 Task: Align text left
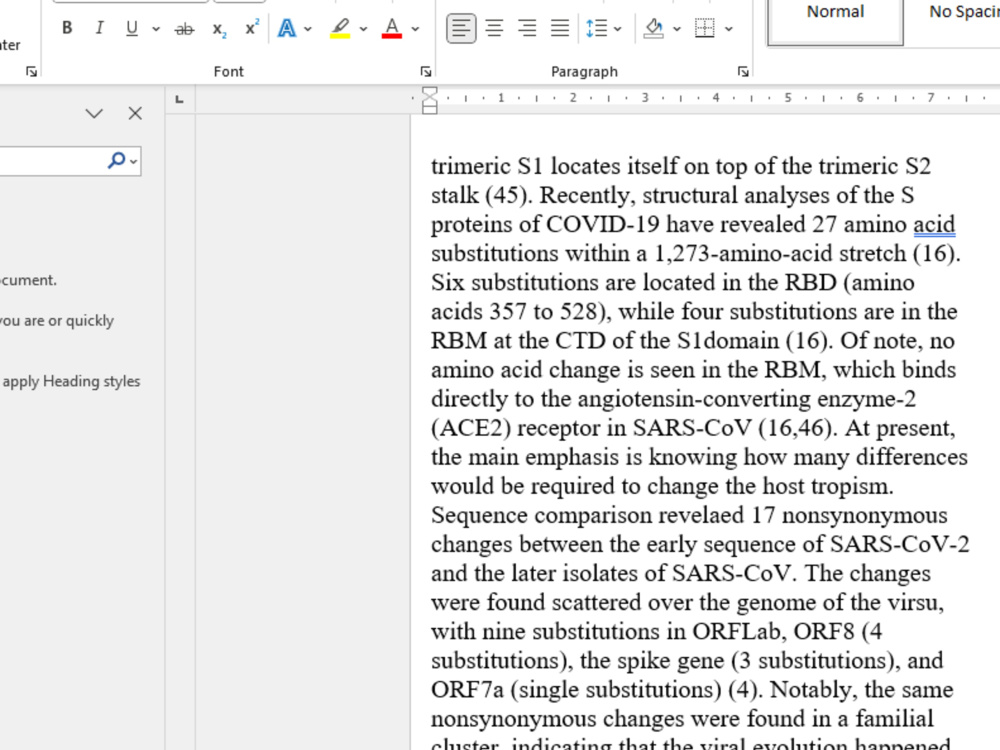(x=461, y=28)
